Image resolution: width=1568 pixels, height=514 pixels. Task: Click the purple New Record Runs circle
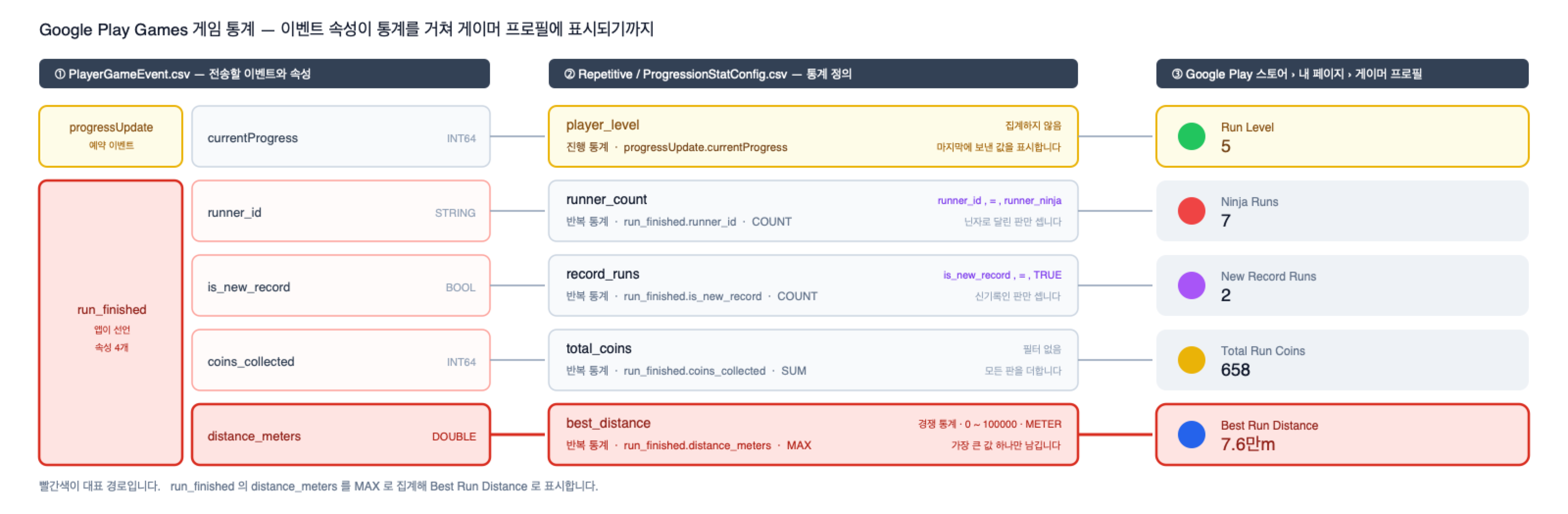click(1191, 285)
